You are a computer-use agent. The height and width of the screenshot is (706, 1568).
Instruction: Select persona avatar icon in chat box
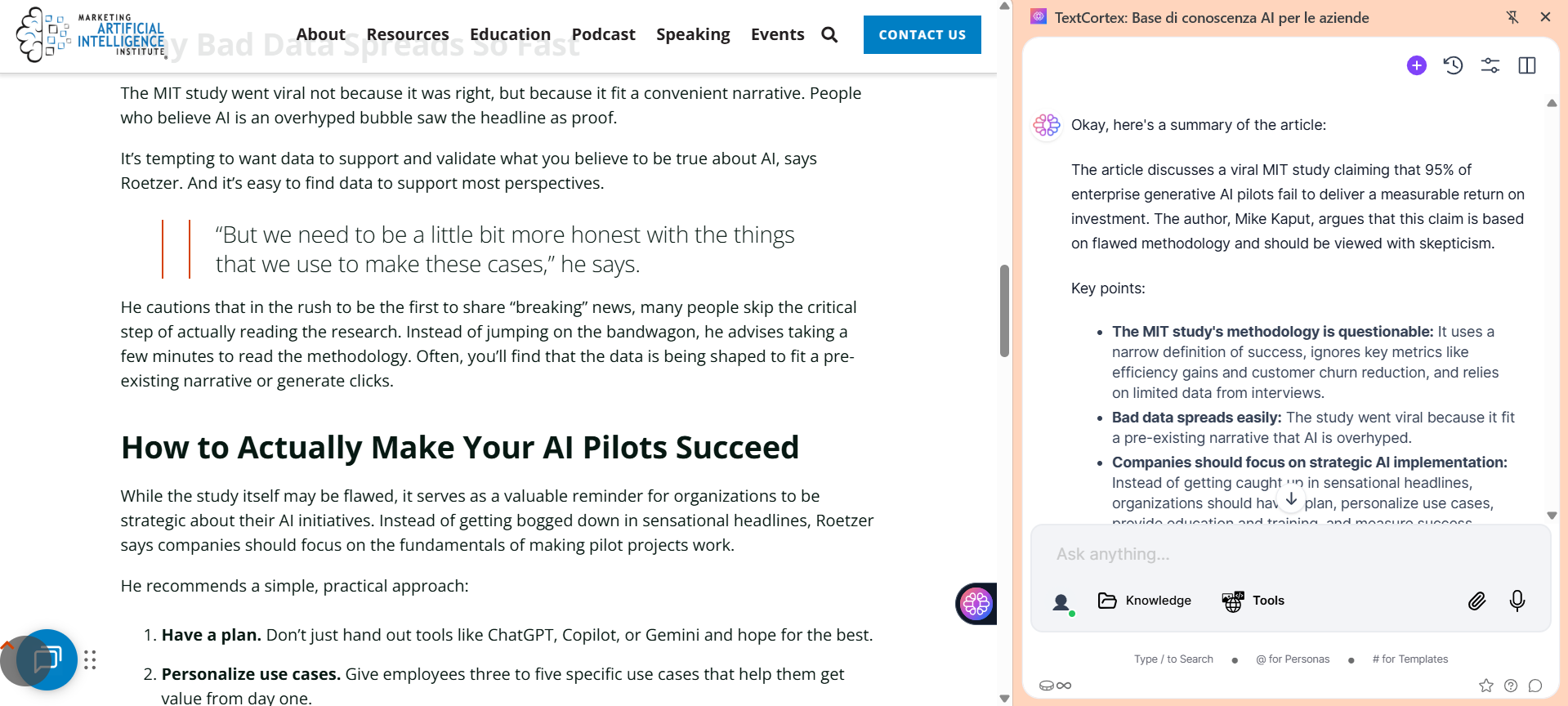[x=1061, y=603]
